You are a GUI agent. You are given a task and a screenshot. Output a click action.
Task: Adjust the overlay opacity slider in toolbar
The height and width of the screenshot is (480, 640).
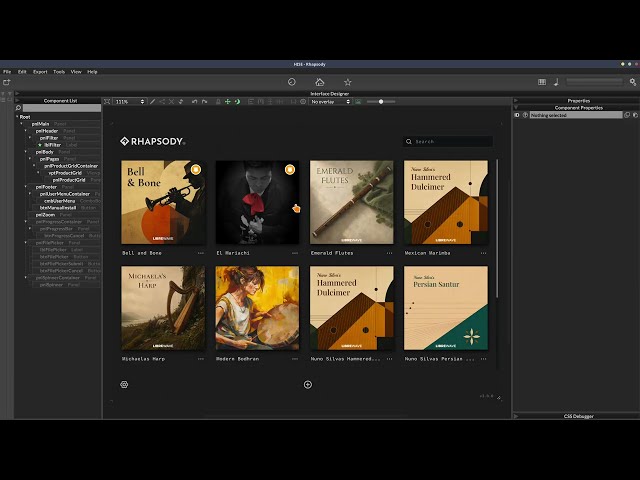tap(381, 102)
